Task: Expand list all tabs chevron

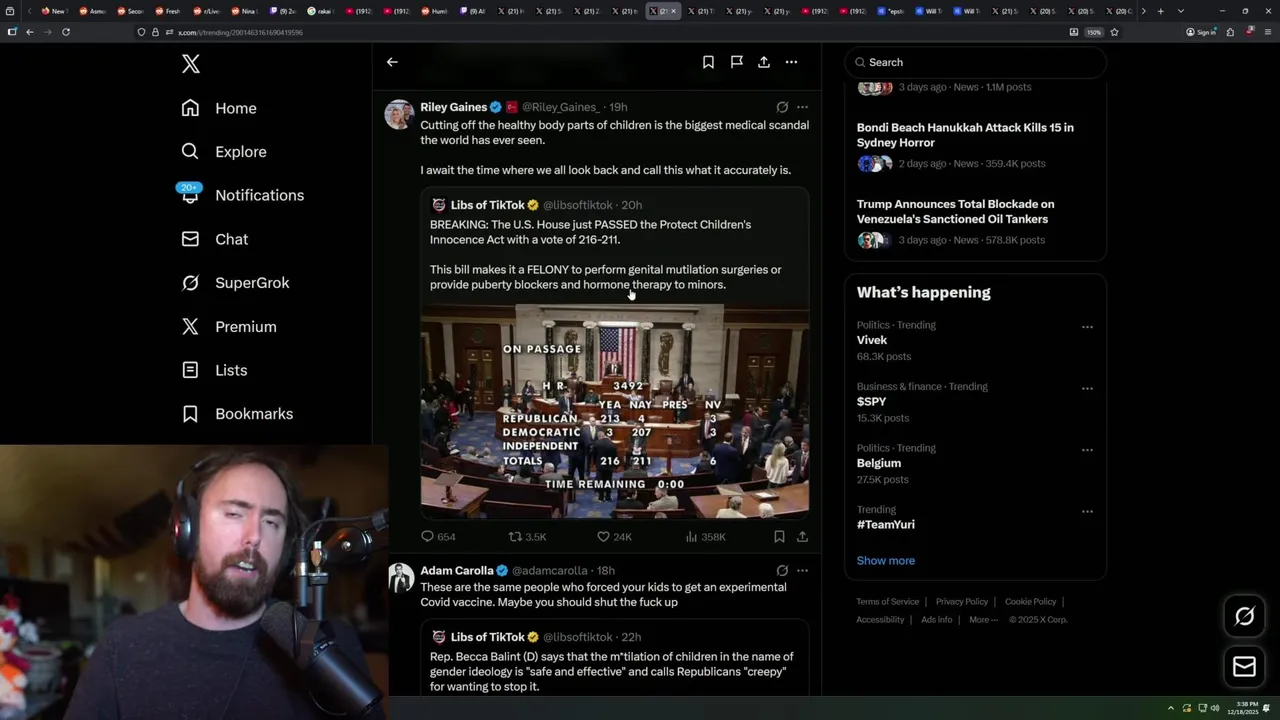Action: click(1181, 11)
